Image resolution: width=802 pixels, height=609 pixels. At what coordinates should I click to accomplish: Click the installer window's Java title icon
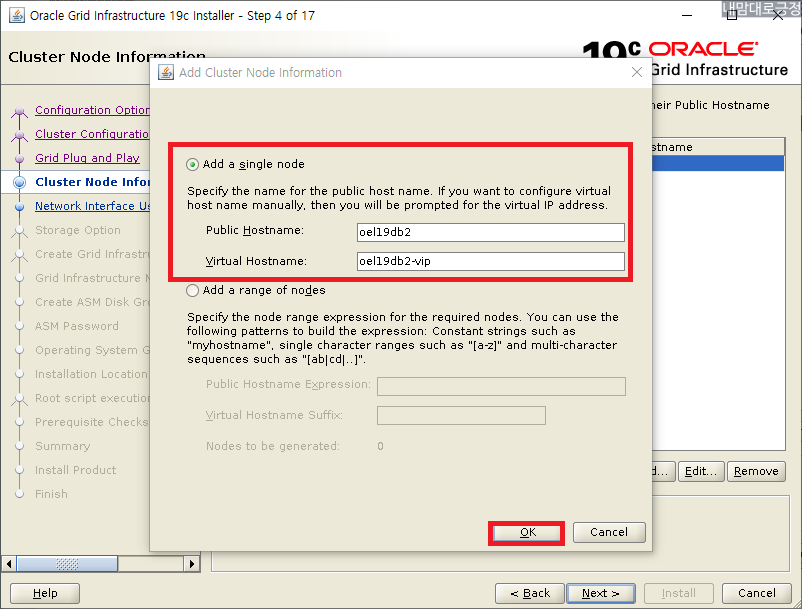pos(17,15)
